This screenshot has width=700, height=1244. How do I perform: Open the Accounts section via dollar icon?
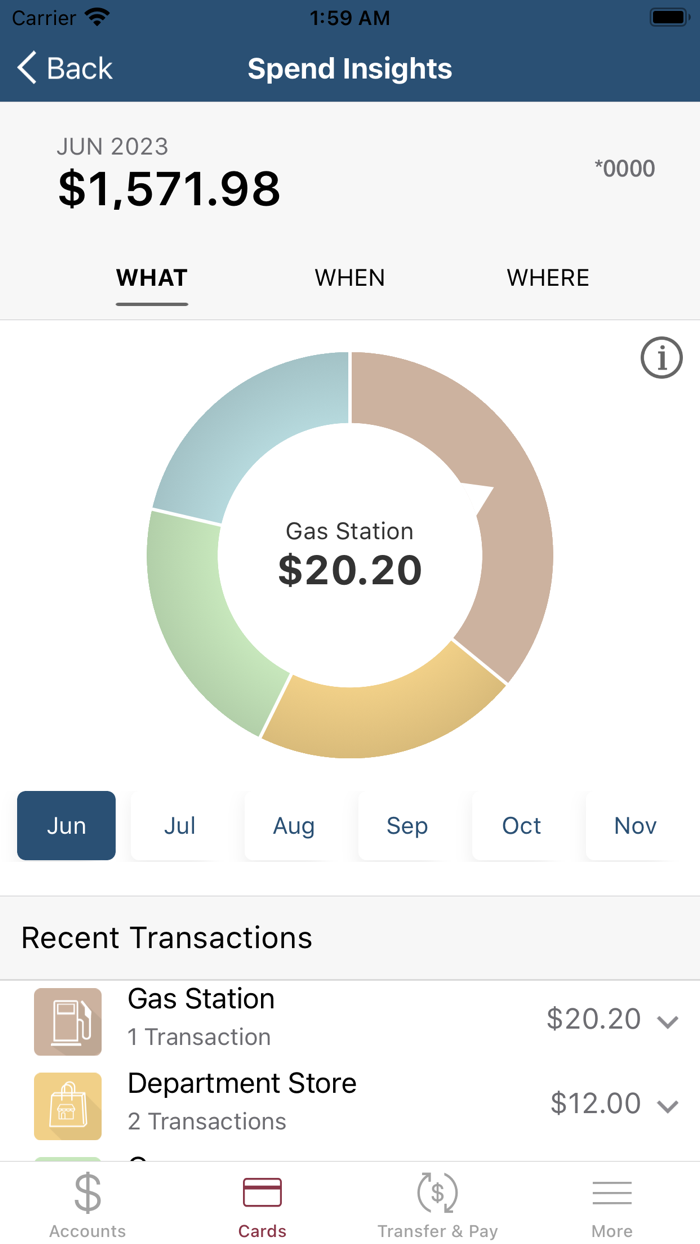(87, 1192)
